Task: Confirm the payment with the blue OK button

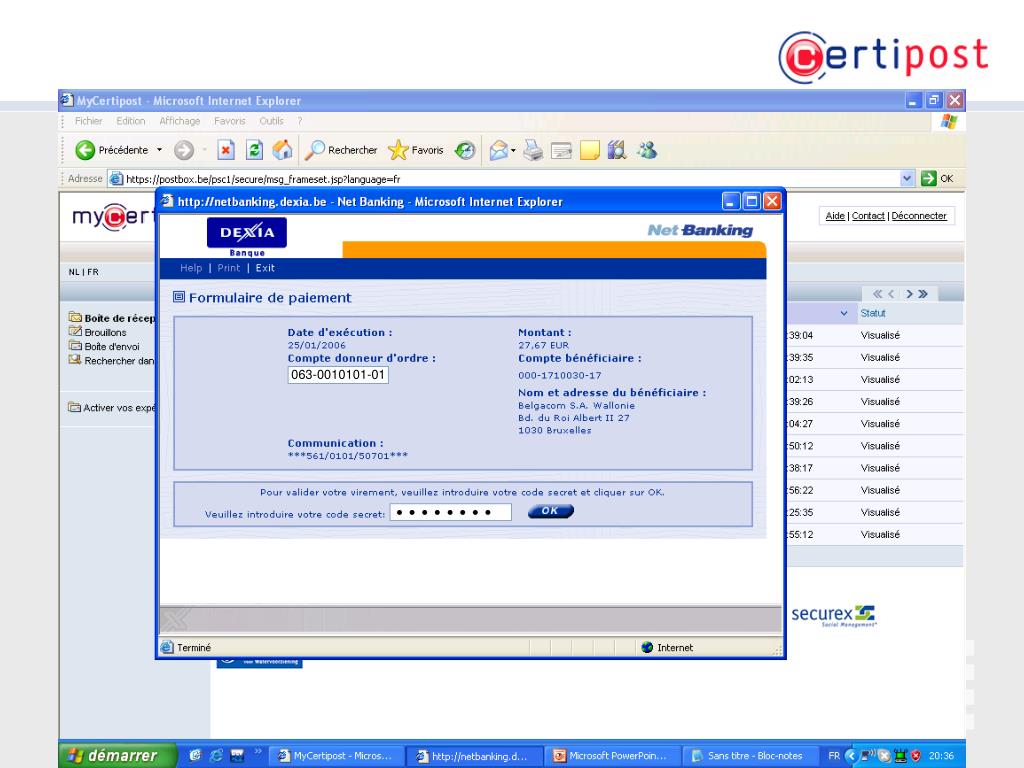Action: coord(551,511)
